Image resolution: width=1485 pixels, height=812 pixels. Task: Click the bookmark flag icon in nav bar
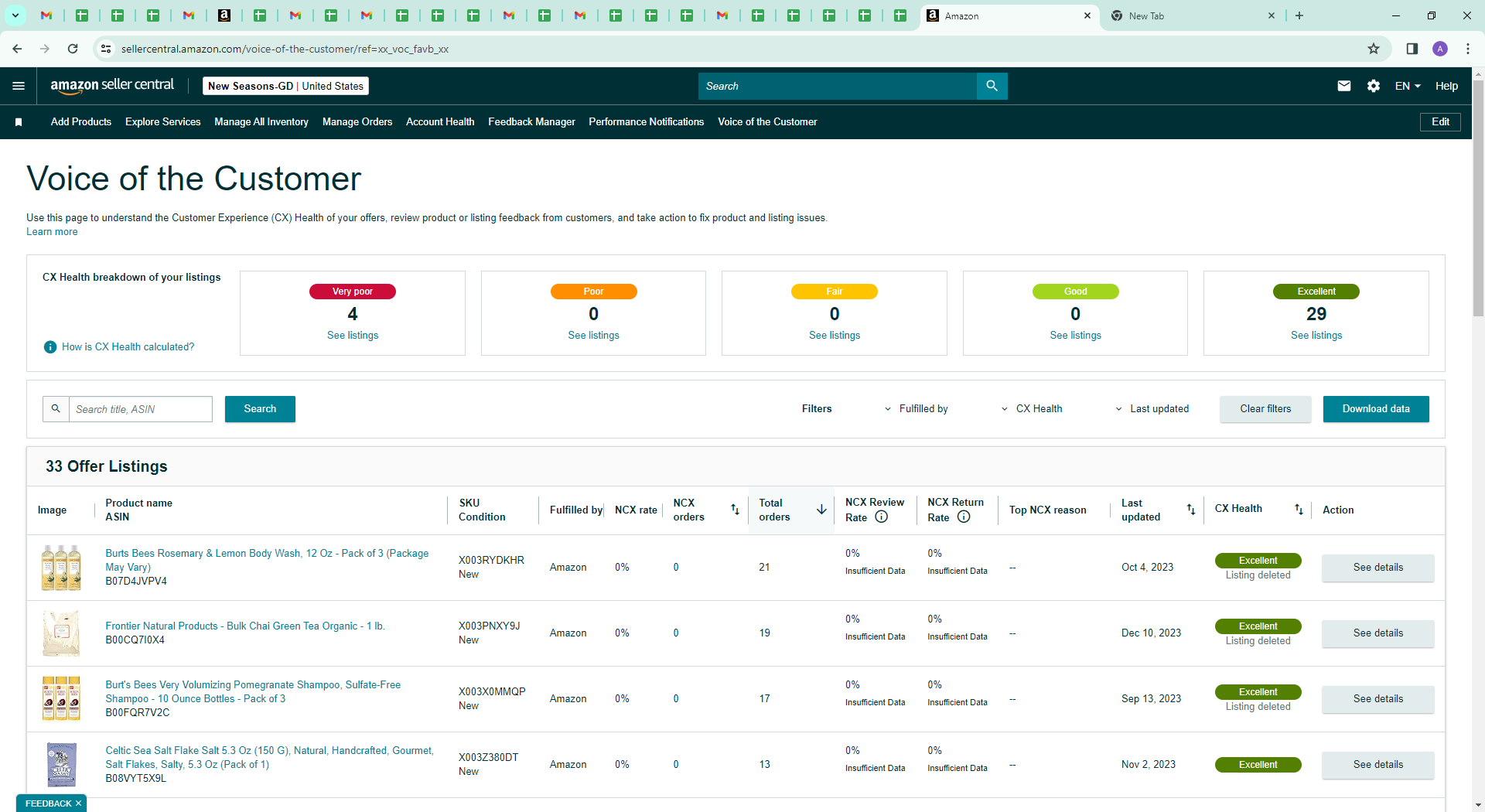click(19, 122)
